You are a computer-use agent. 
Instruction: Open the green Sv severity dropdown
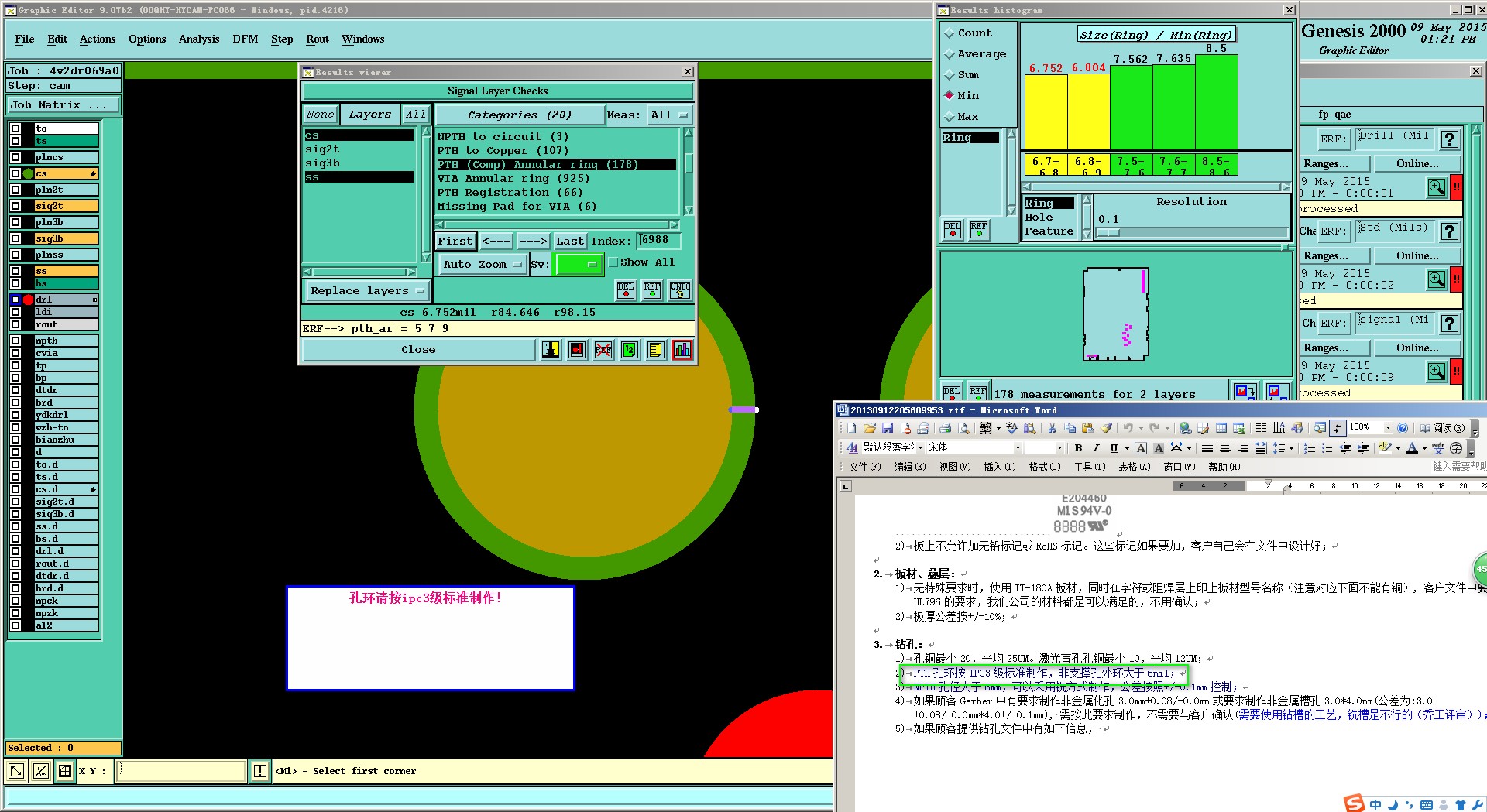pos(579,264)
